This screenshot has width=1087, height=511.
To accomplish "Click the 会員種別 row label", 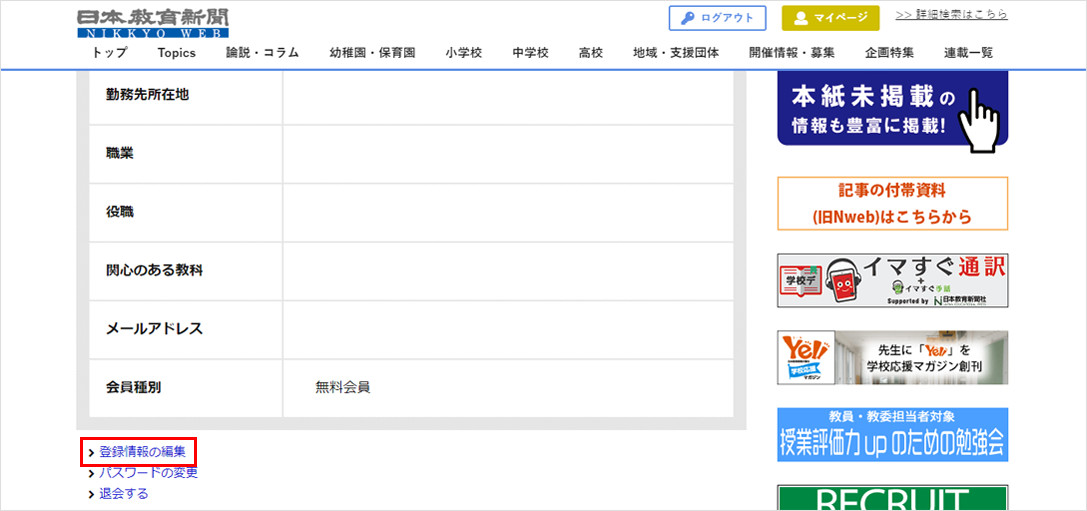I will pos(134,388).
